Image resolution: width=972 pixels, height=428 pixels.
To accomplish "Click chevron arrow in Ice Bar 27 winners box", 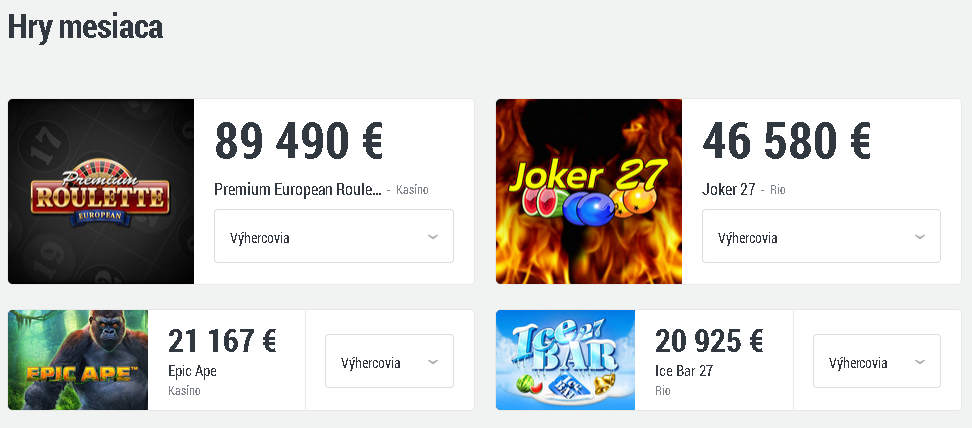I will [920, 362].
